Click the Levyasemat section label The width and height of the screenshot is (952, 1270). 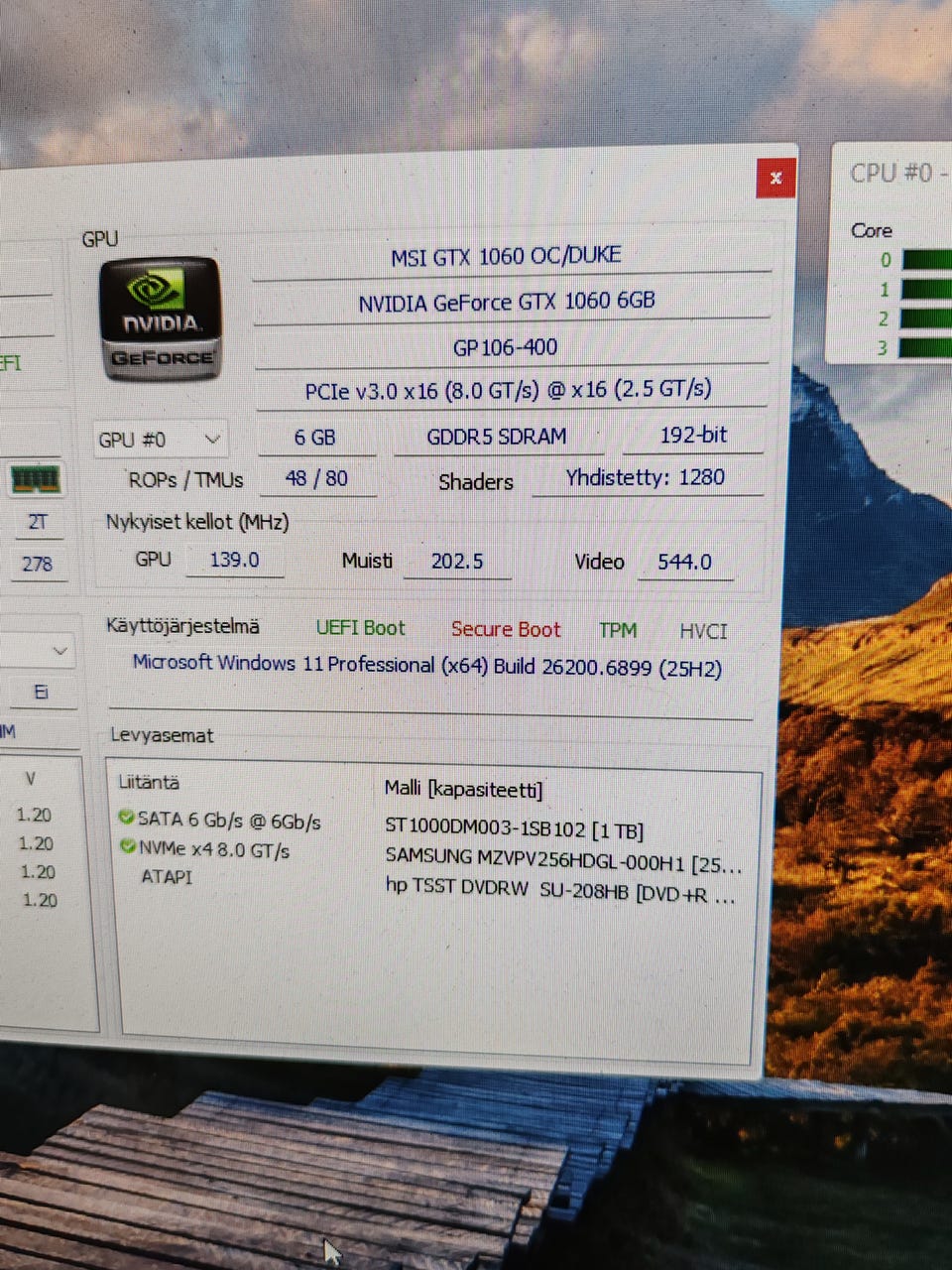(162, 736)
